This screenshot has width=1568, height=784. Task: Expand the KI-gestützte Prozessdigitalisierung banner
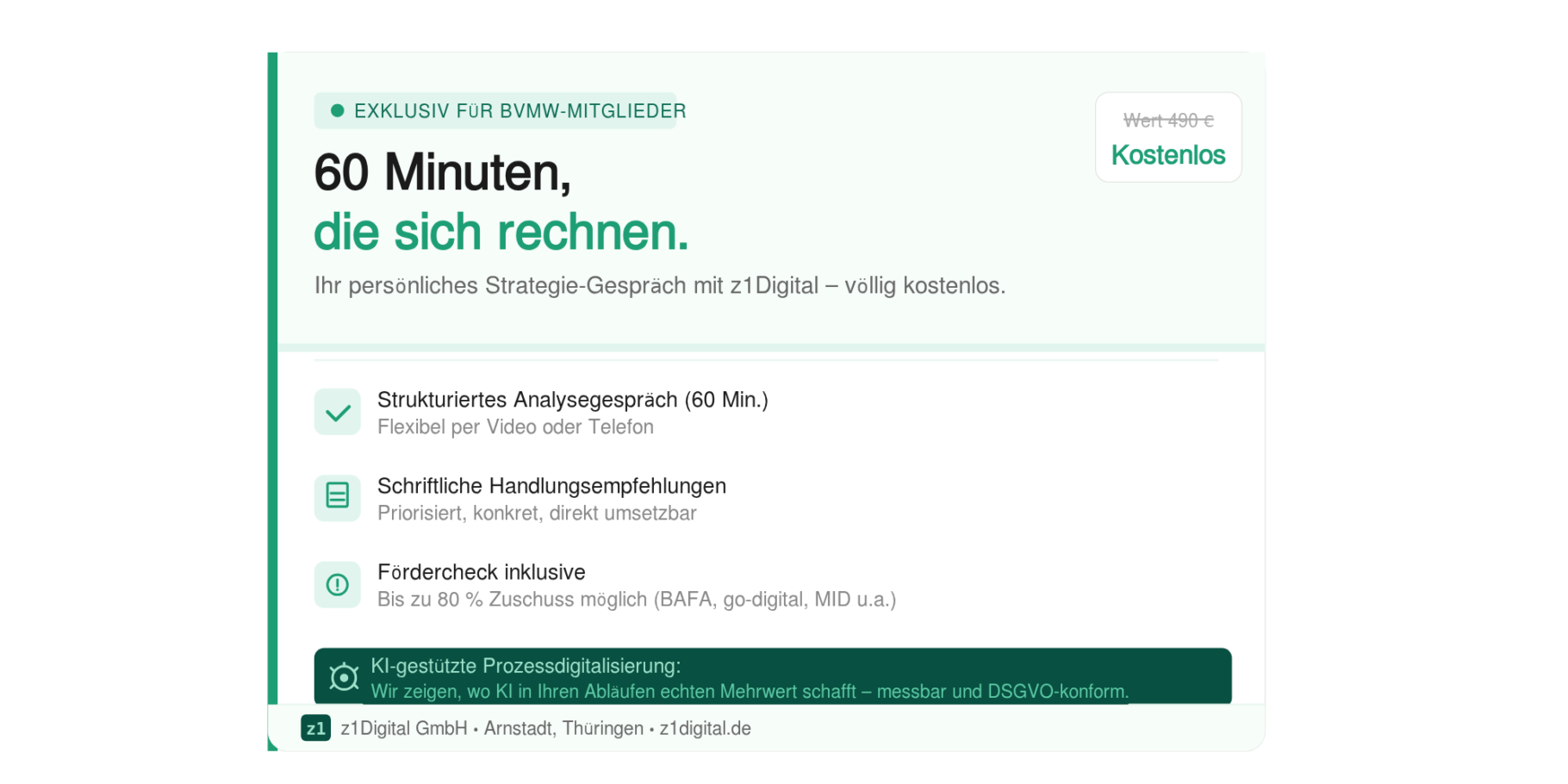775,677
